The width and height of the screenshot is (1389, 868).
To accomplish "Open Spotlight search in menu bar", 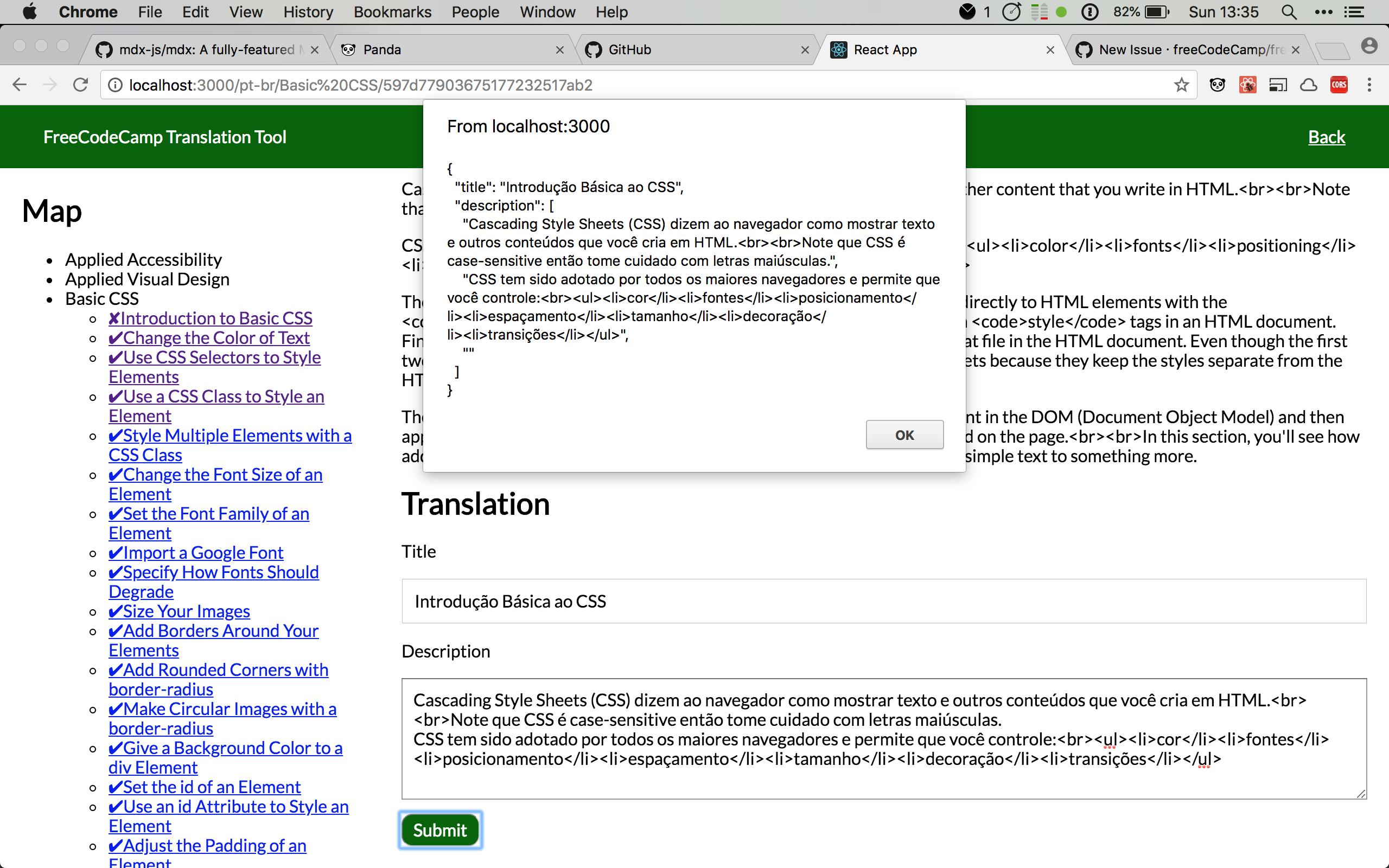I will [1289, 11].
